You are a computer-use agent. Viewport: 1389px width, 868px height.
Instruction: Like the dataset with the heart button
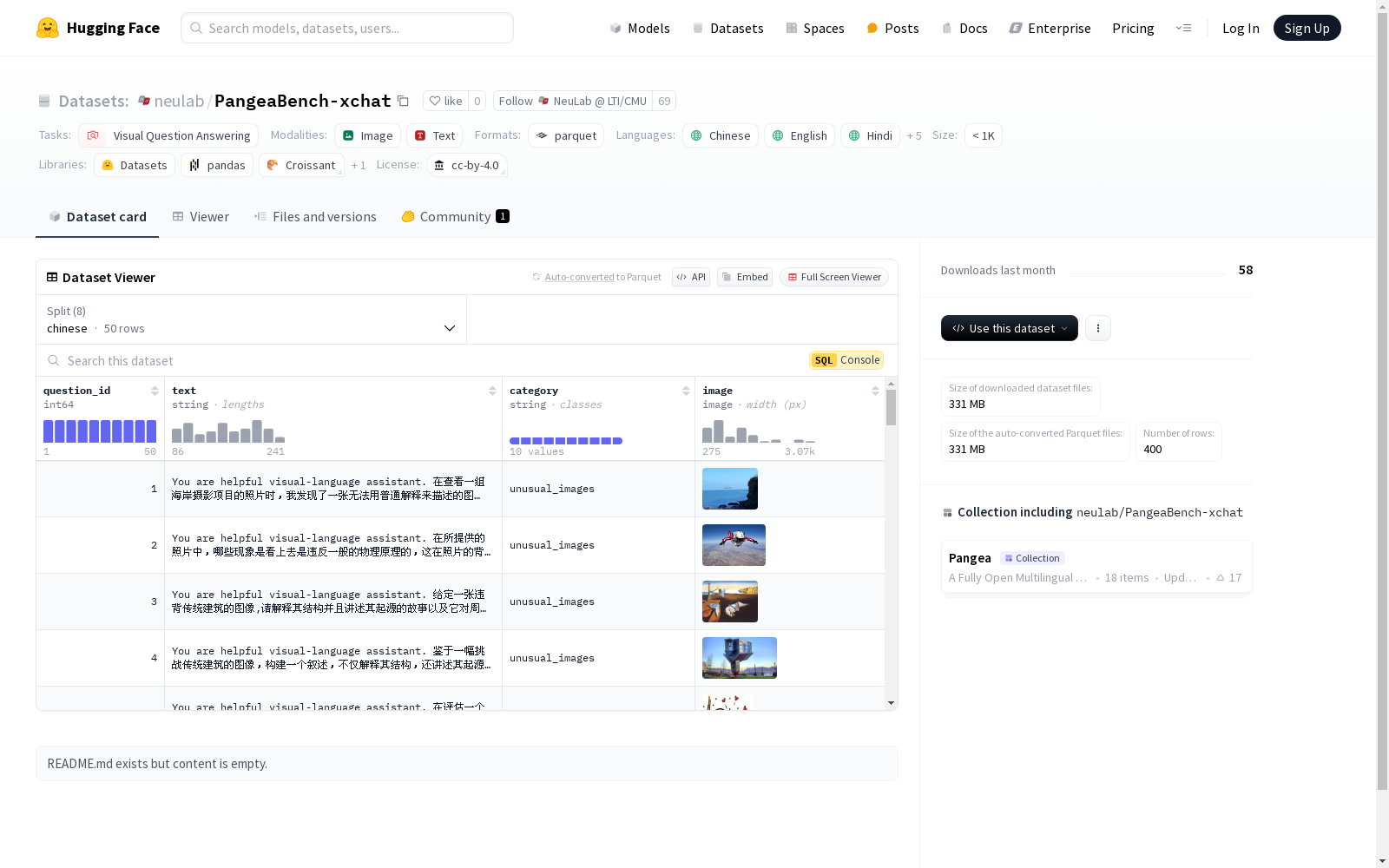click(446, 101)
